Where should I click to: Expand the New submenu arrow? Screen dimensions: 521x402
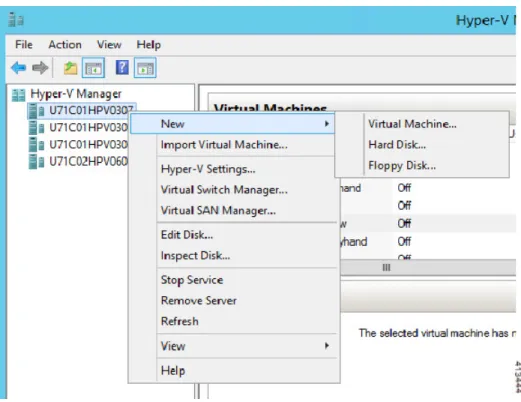(x=327, y=124)
